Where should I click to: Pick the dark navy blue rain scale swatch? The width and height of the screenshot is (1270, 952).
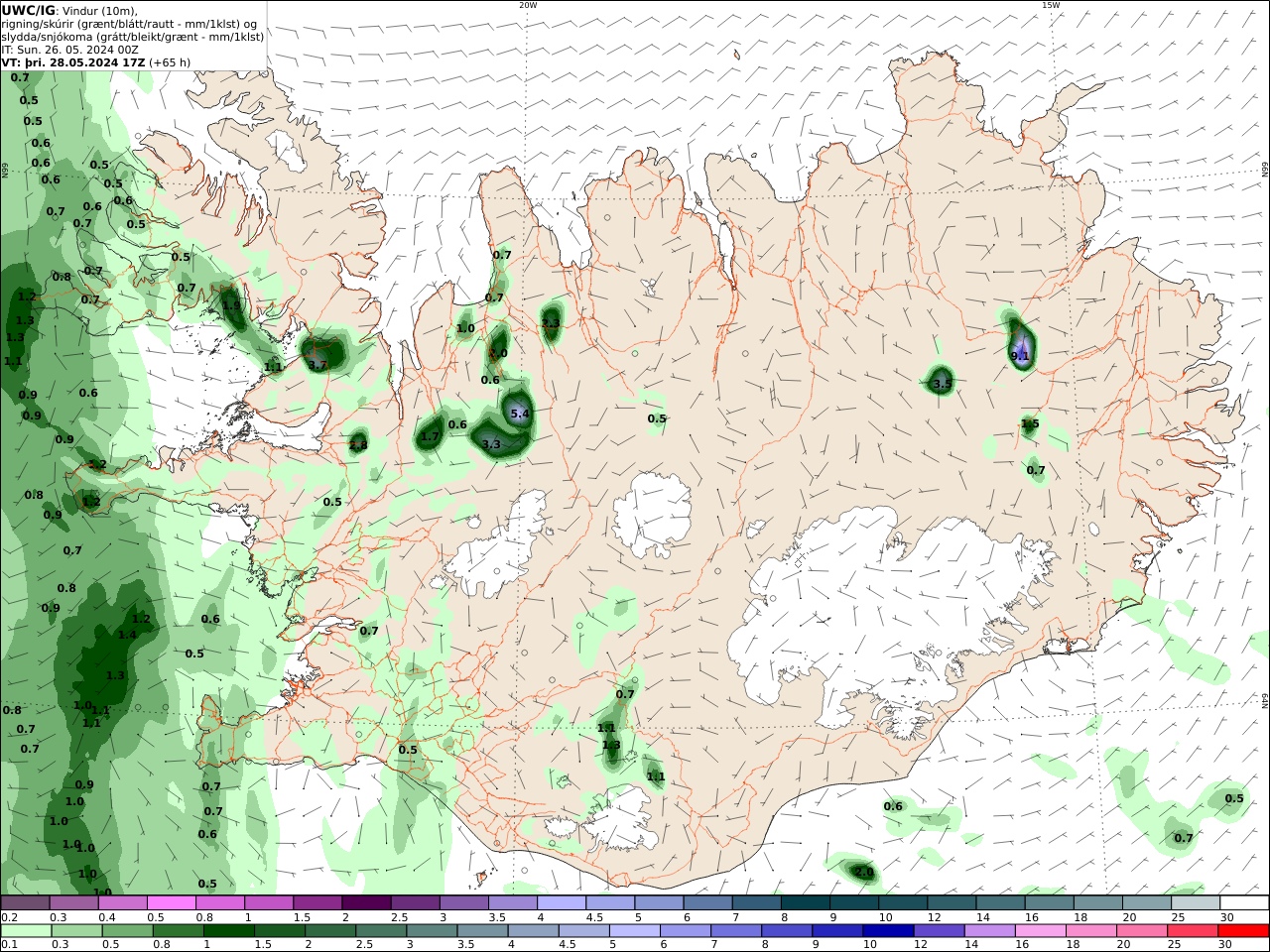887,930
